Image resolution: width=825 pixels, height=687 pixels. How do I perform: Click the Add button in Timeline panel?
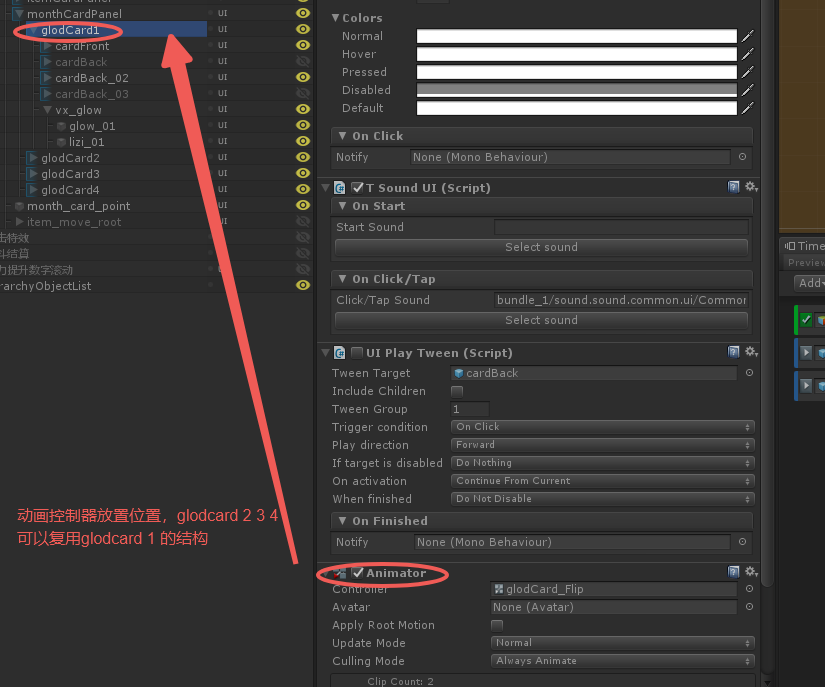[x=810, y=283]
